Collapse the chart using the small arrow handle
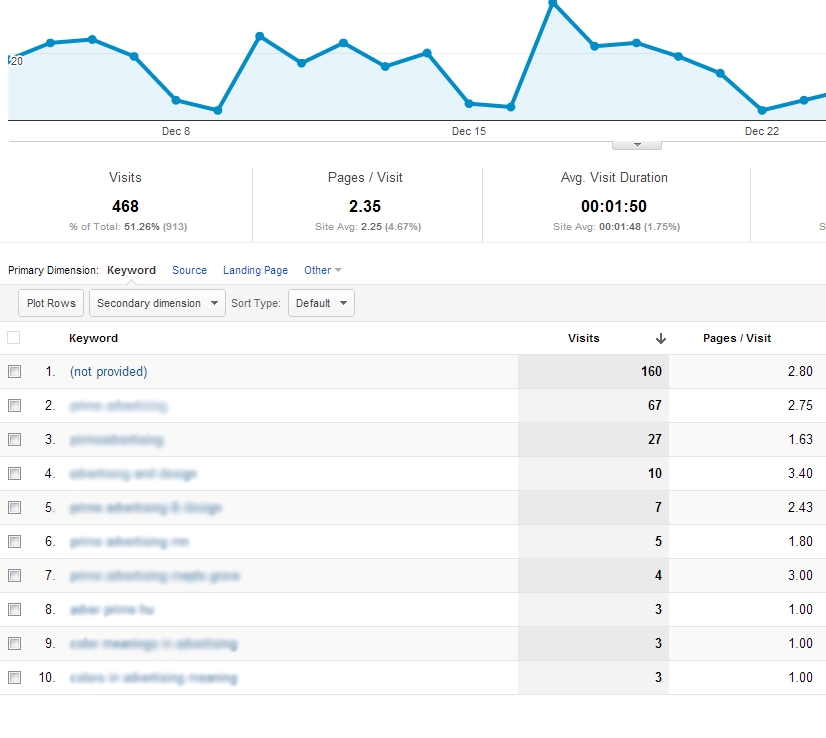This screenshot has width=826, height=738. click(x=636, y=145)
